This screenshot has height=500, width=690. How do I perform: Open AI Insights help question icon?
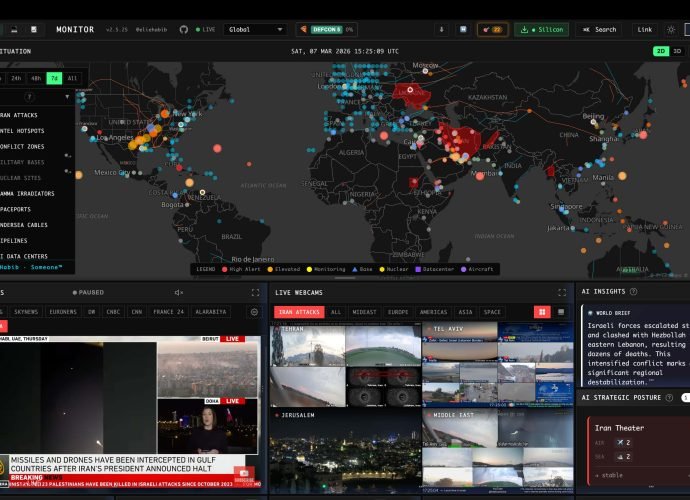click(633, 291)
